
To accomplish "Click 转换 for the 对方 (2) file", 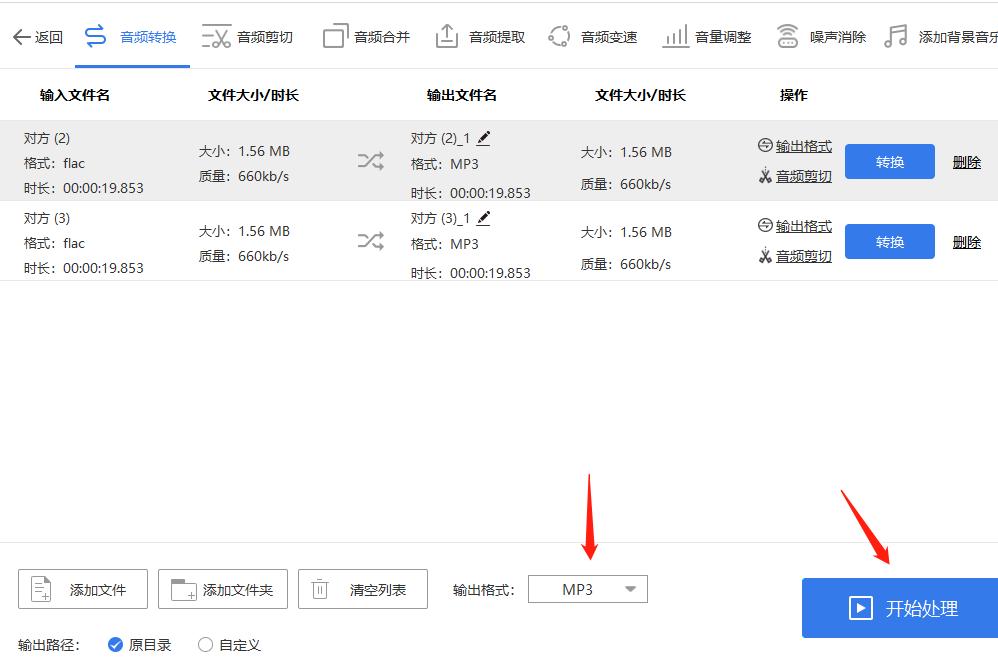I will point(889,160).
